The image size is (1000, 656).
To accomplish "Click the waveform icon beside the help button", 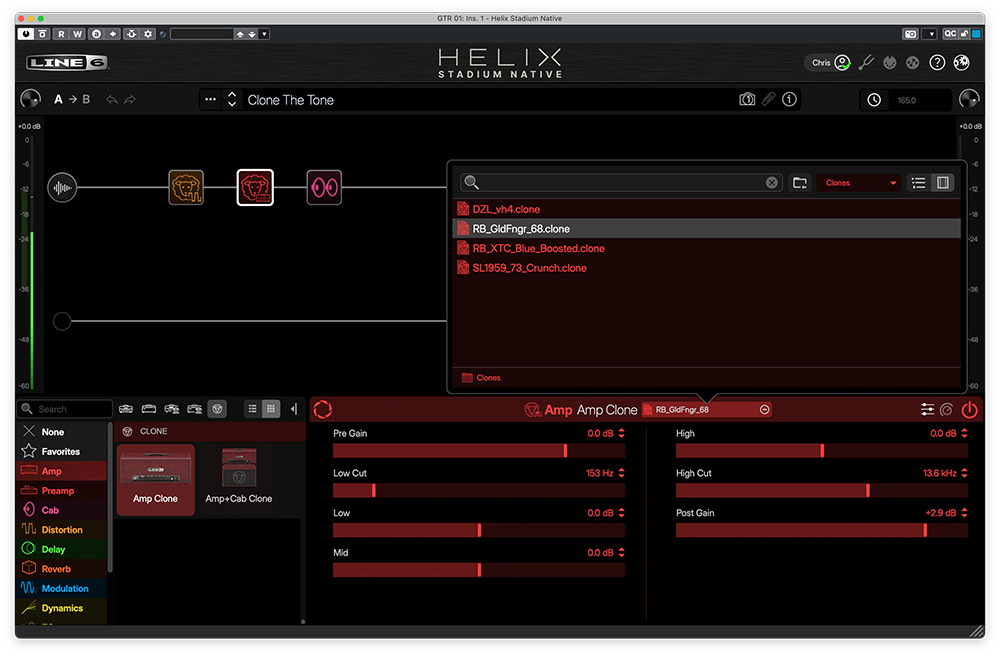I will point(913,62).
